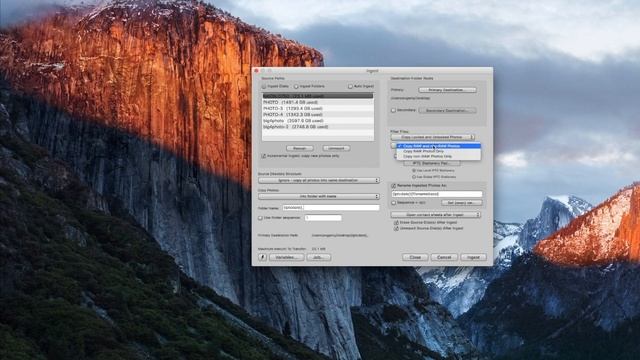Toggle Rename Ingested Photos As checkbox
The height and width of the screenshot is (360, 640).
[394, 186]
